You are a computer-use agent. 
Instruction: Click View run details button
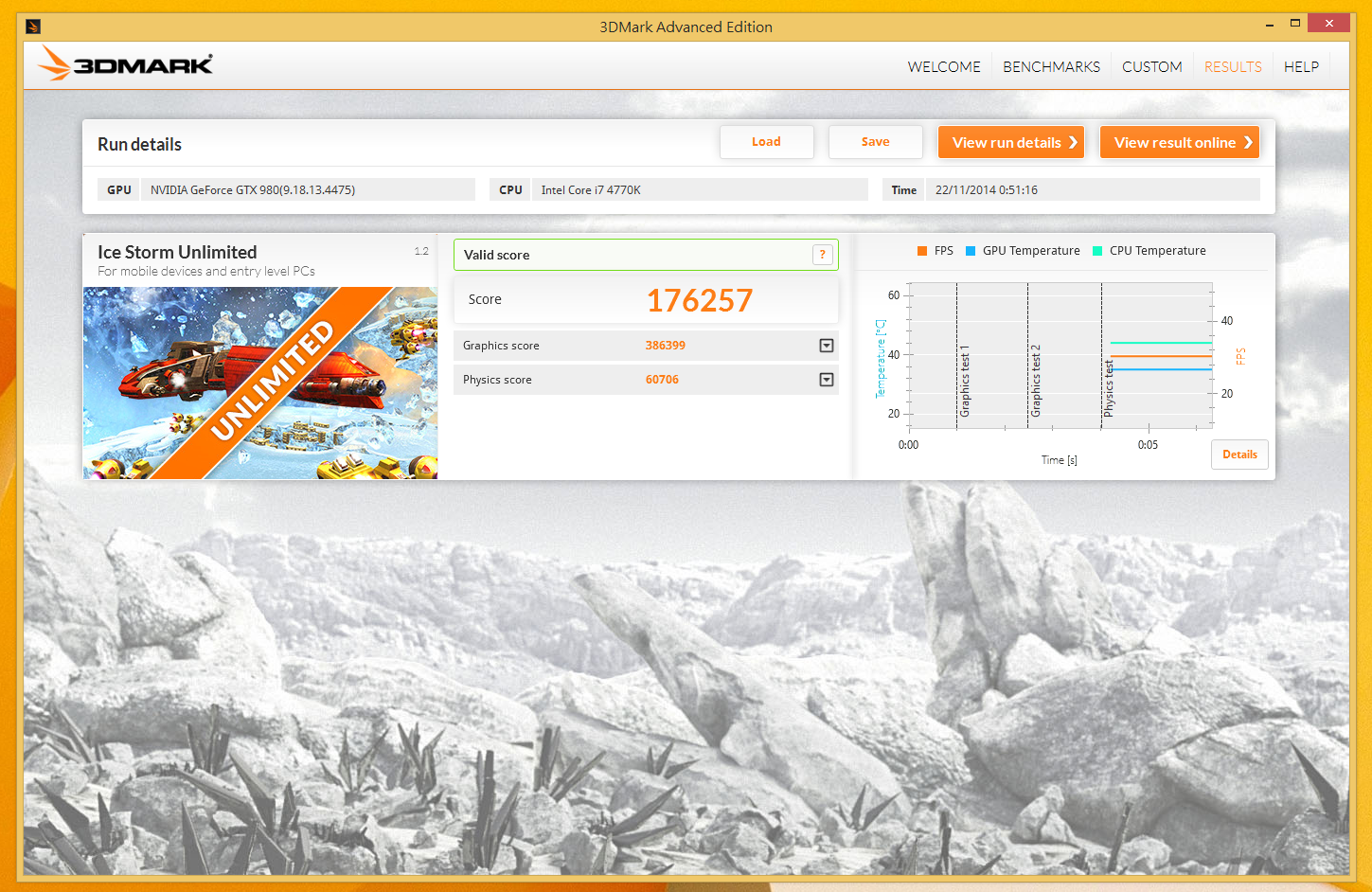pos(1010,142)
